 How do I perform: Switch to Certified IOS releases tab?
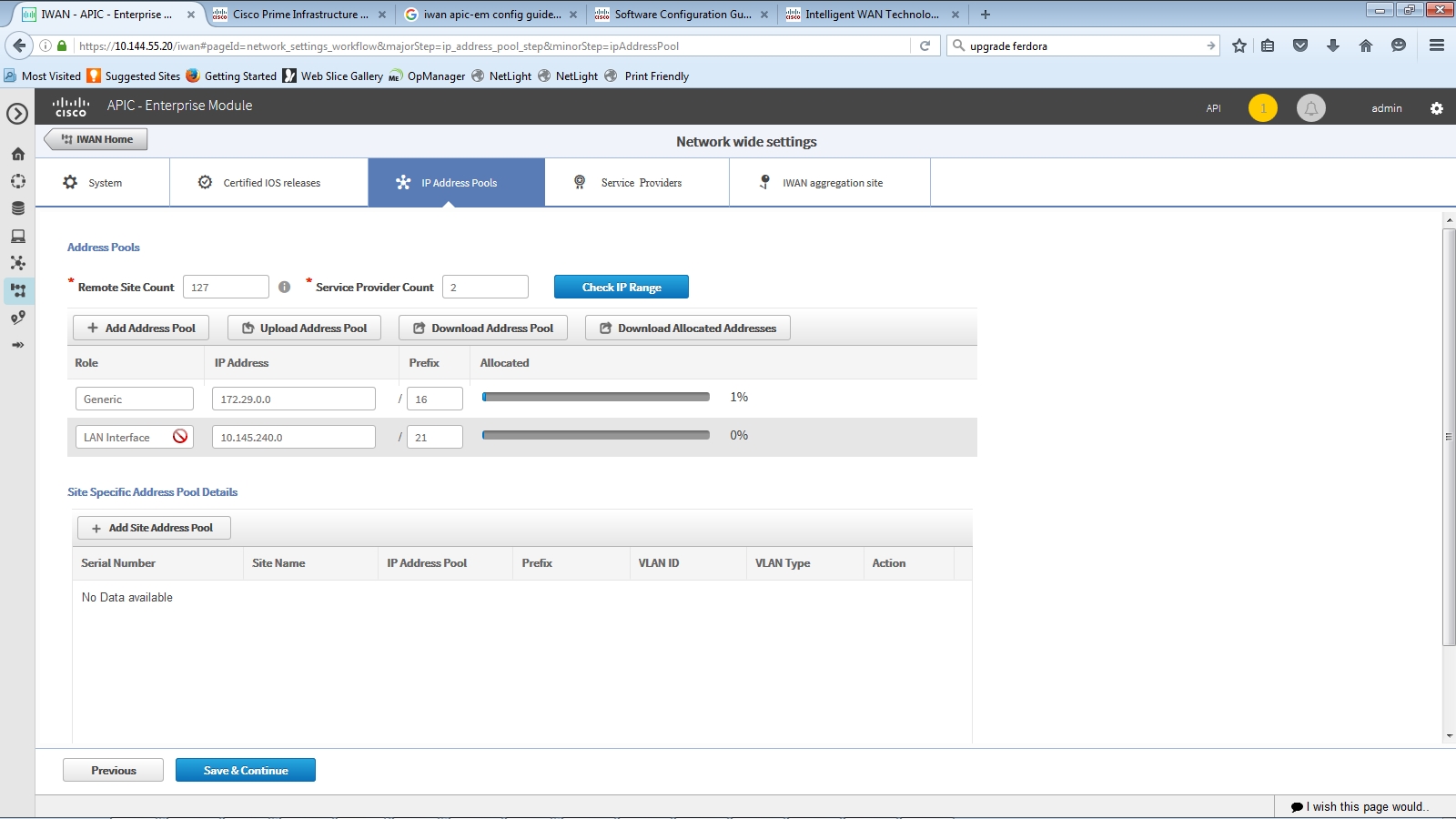268,182
